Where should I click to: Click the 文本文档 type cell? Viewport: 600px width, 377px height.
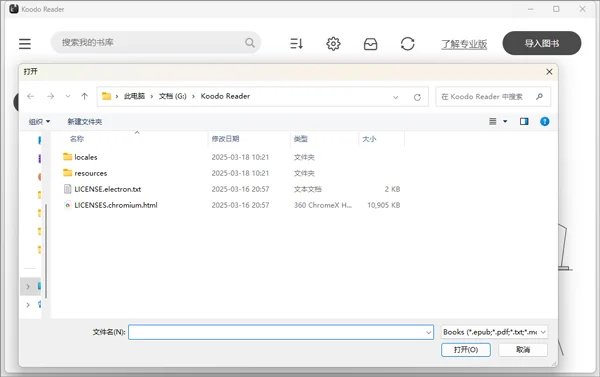(308, 189)
